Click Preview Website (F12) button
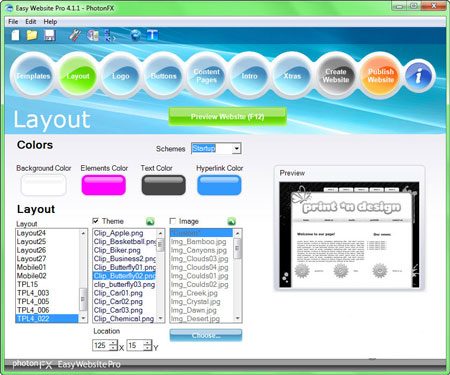The height and width of the screenshot is (375, 450). click(227, 117)
